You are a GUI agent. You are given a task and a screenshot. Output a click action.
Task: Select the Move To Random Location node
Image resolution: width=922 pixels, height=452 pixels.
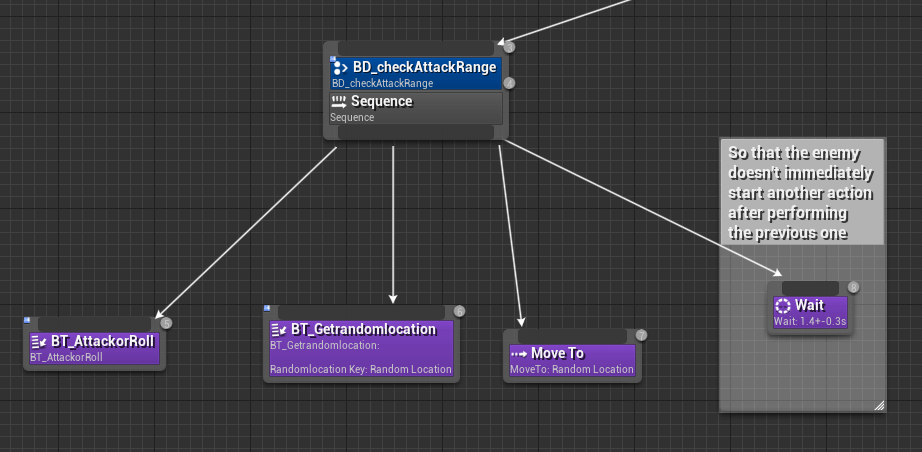pos(572,360)
